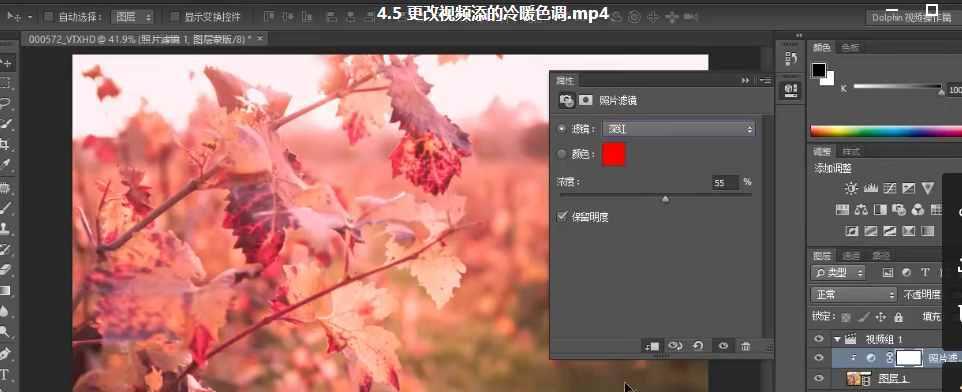Open the 自动选择 图层 dropdown
This screenshot has height=392, width=962.
click(x=134, y=17)
